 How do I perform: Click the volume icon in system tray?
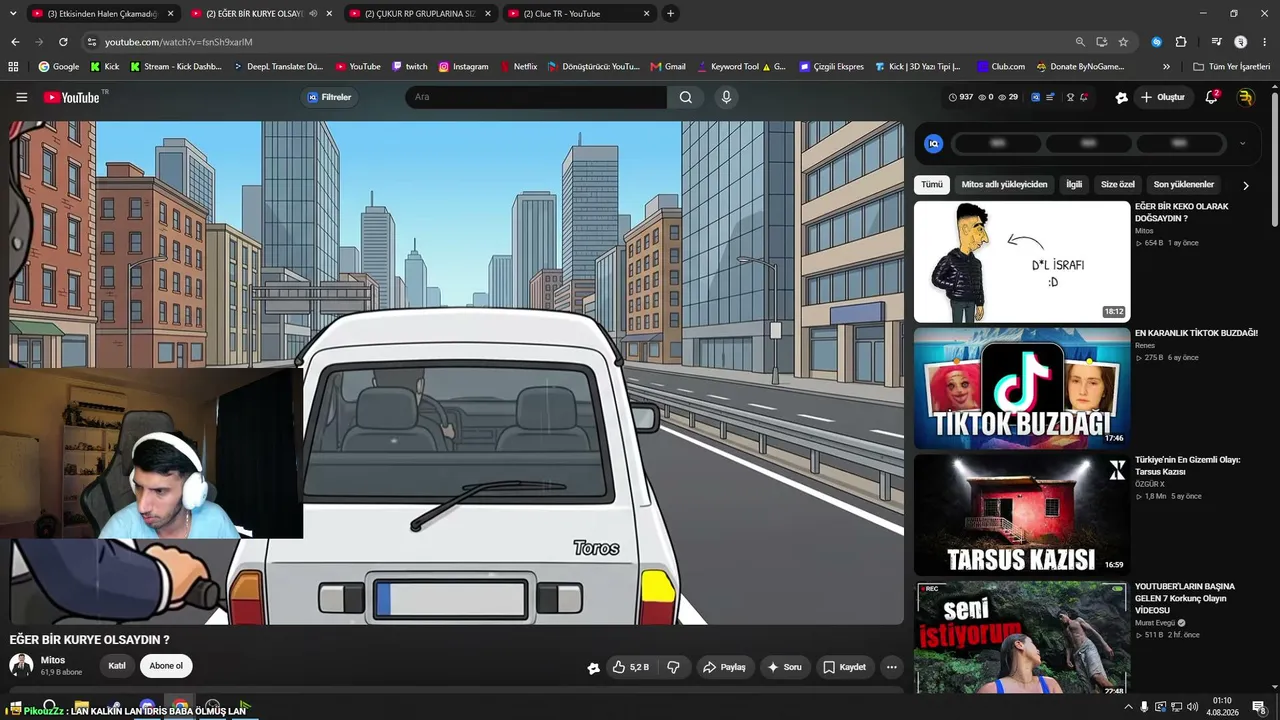pos(1192,707)
